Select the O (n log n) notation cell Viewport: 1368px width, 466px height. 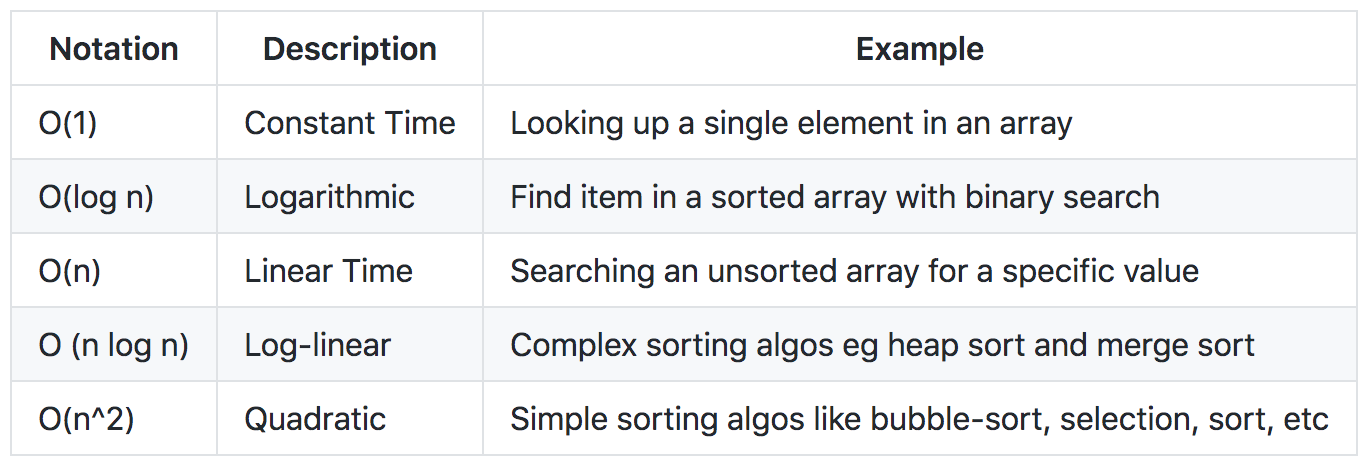click(113, 345)
